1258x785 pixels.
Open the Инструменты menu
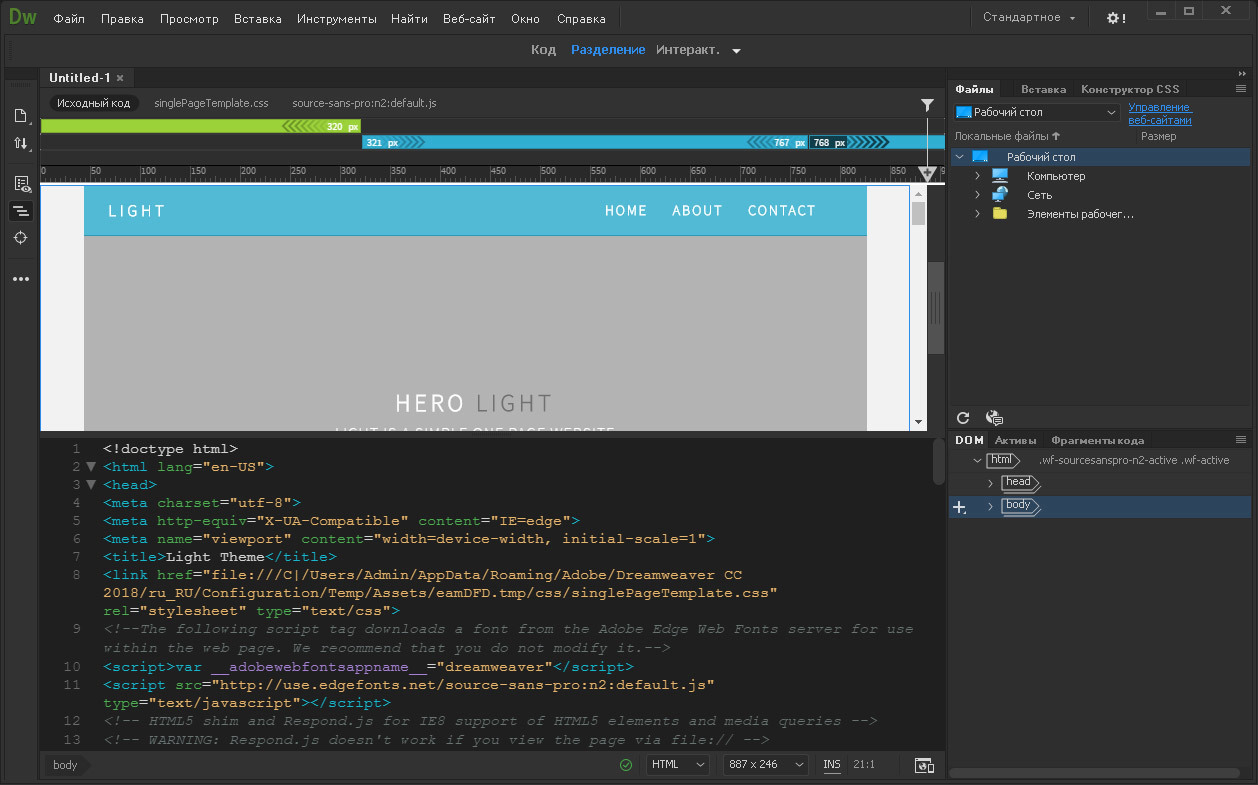pos(337,19)
